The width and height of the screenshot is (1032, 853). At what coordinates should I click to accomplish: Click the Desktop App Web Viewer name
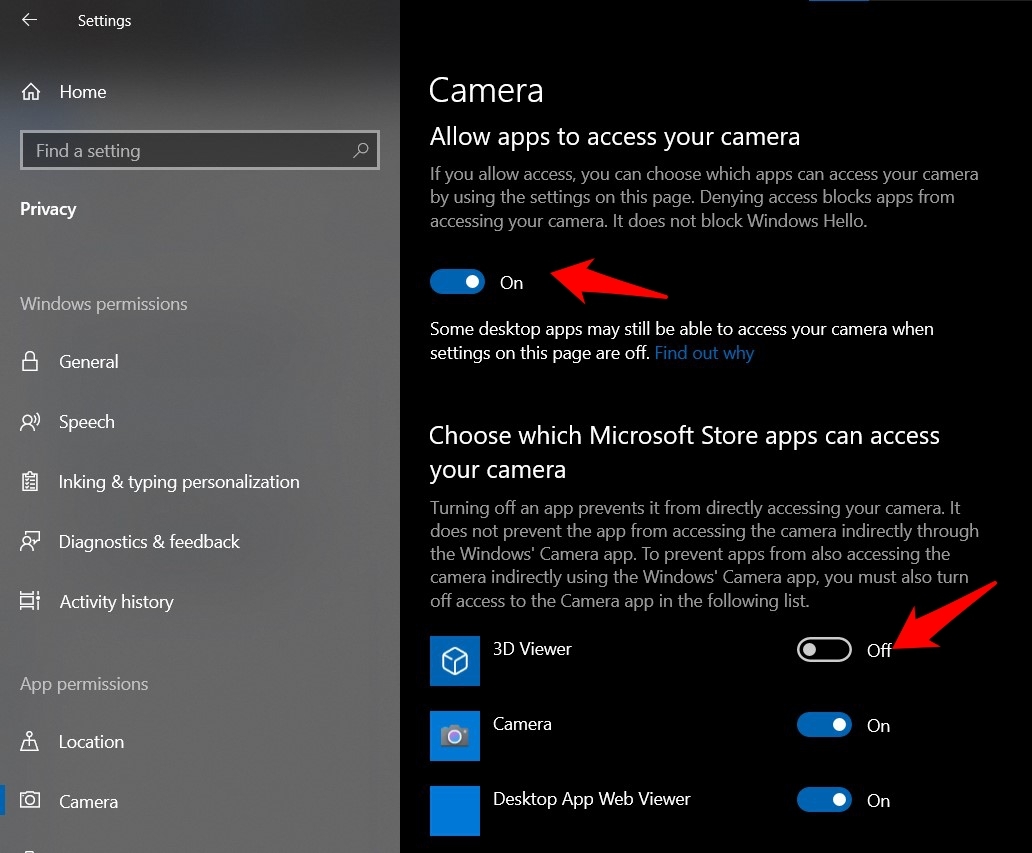coord(592,799)
